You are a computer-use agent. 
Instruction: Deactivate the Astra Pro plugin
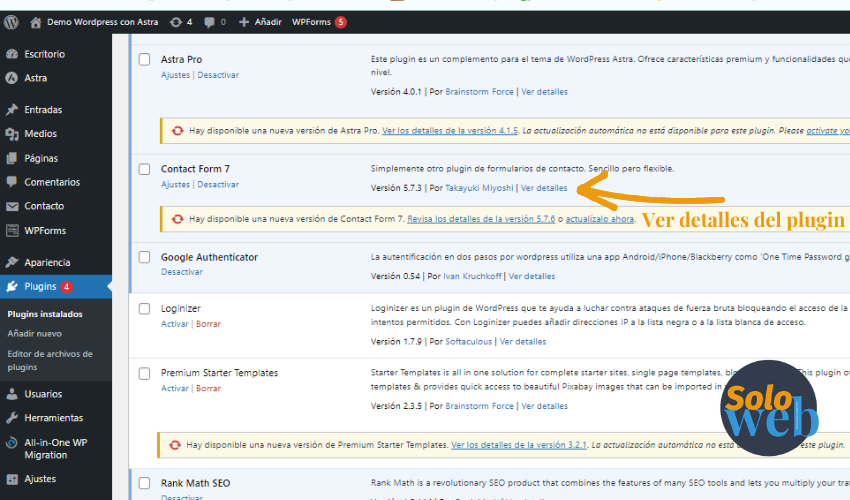[x=218, y=75]
